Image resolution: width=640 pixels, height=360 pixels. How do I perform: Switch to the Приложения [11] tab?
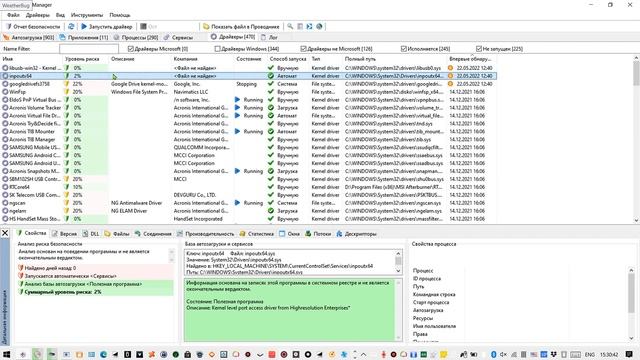84,37
